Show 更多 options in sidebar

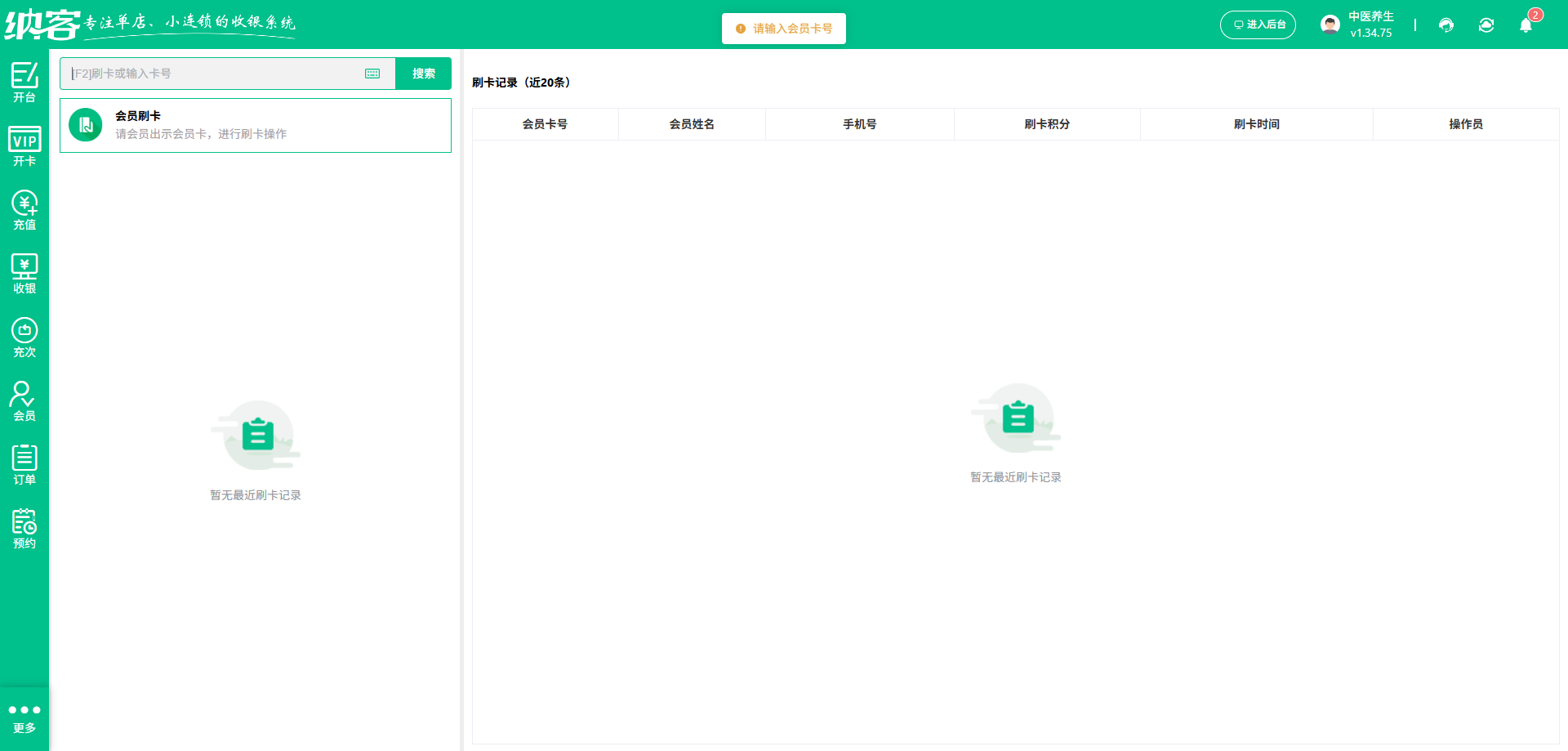pyautogui.click(x=24, y=718)
